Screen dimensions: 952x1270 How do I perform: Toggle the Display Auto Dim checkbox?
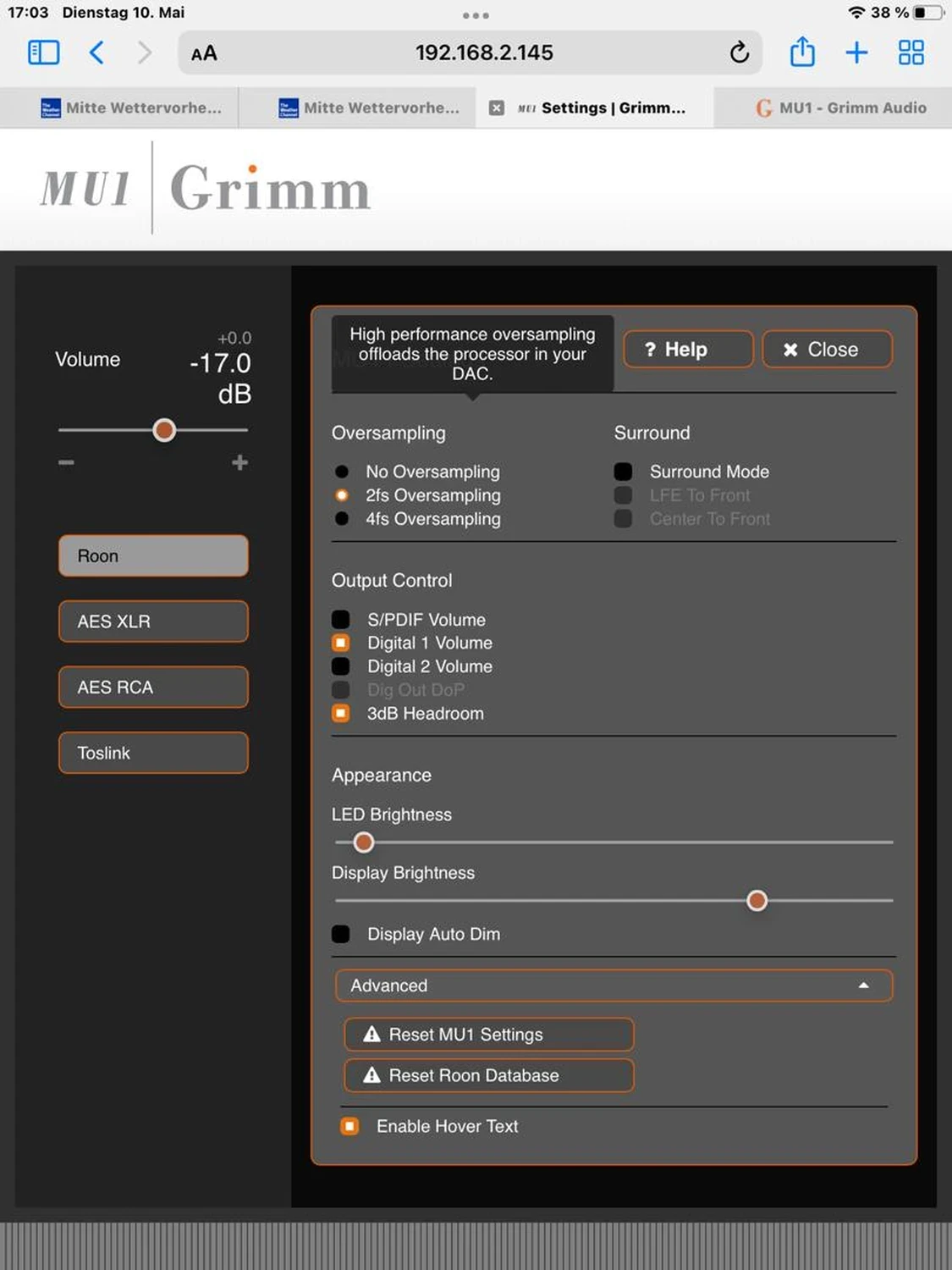(341, 934)
